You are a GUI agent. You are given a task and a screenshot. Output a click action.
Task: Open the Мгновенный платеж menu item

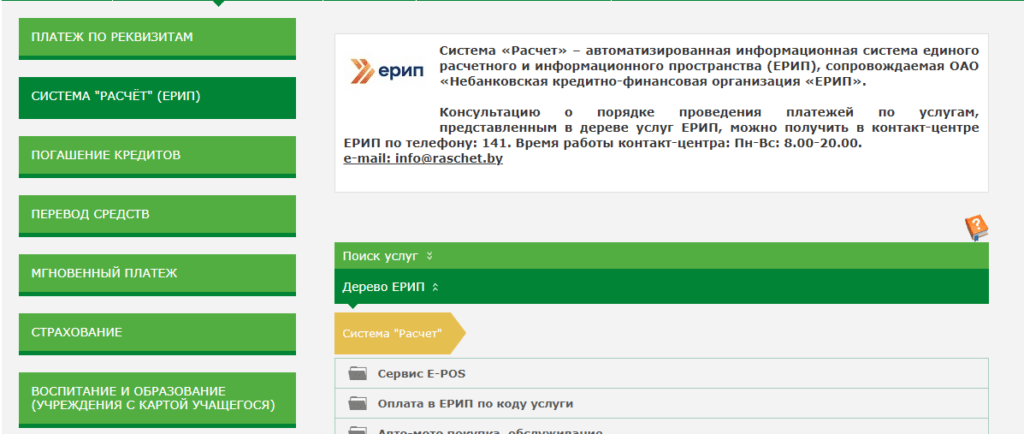pos(157,273)
